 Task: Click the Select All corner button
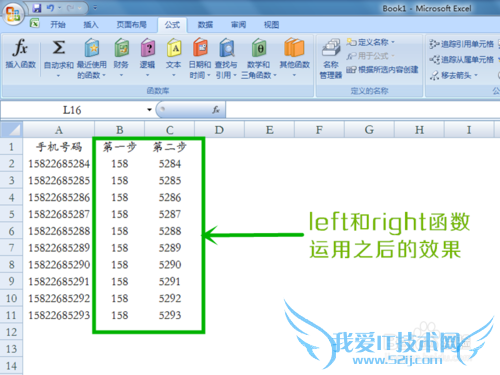(12, 130)
